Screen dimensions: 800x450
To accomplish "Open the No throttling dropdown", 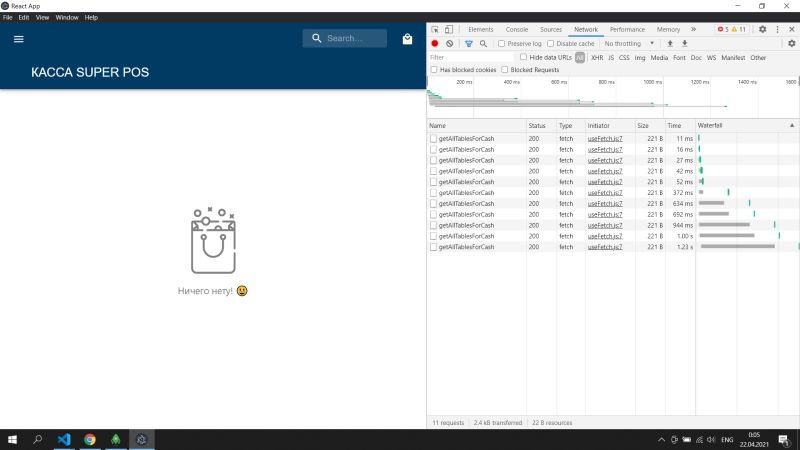I will click(x=629, y=44).
